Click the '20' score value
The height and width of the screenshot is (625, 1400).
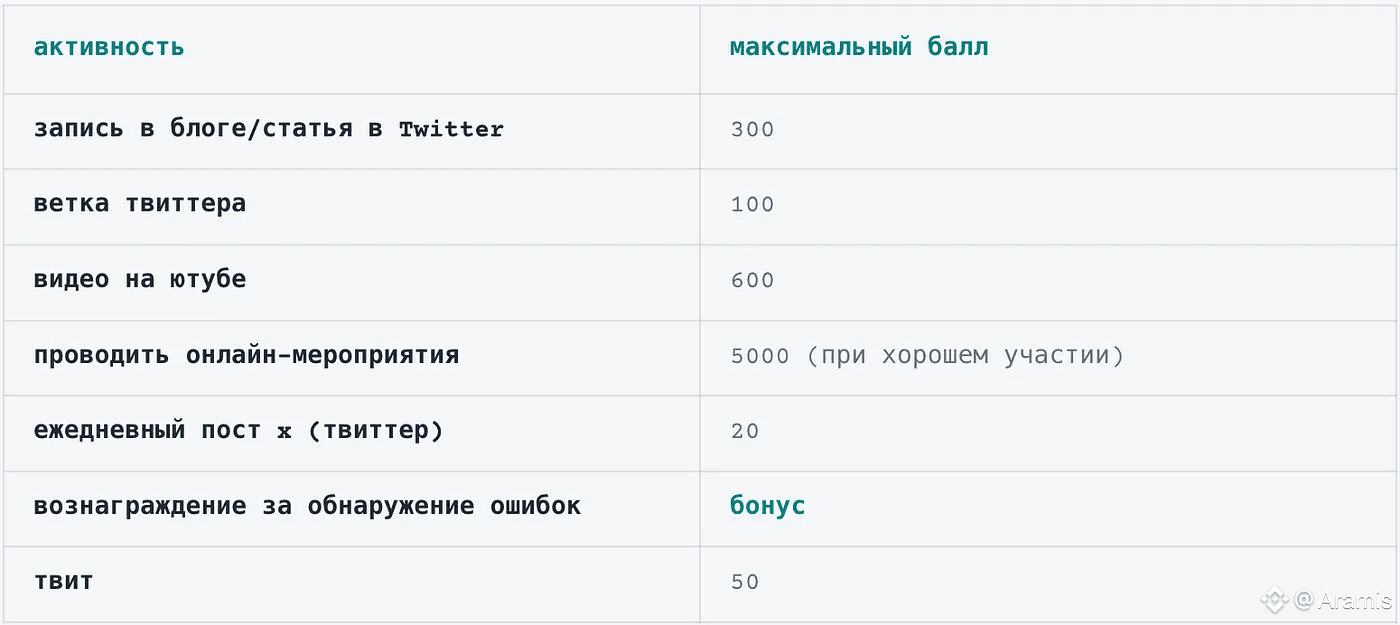point(745,432)
